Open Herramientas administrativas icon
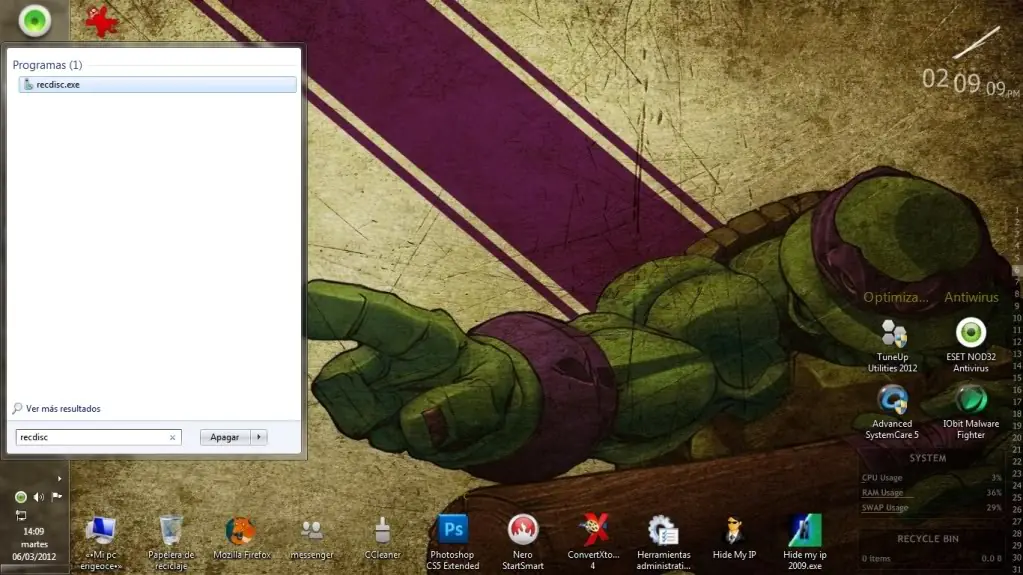Image resolution: width=1023 pixels, height=575 pixels. tap(664, 543)
